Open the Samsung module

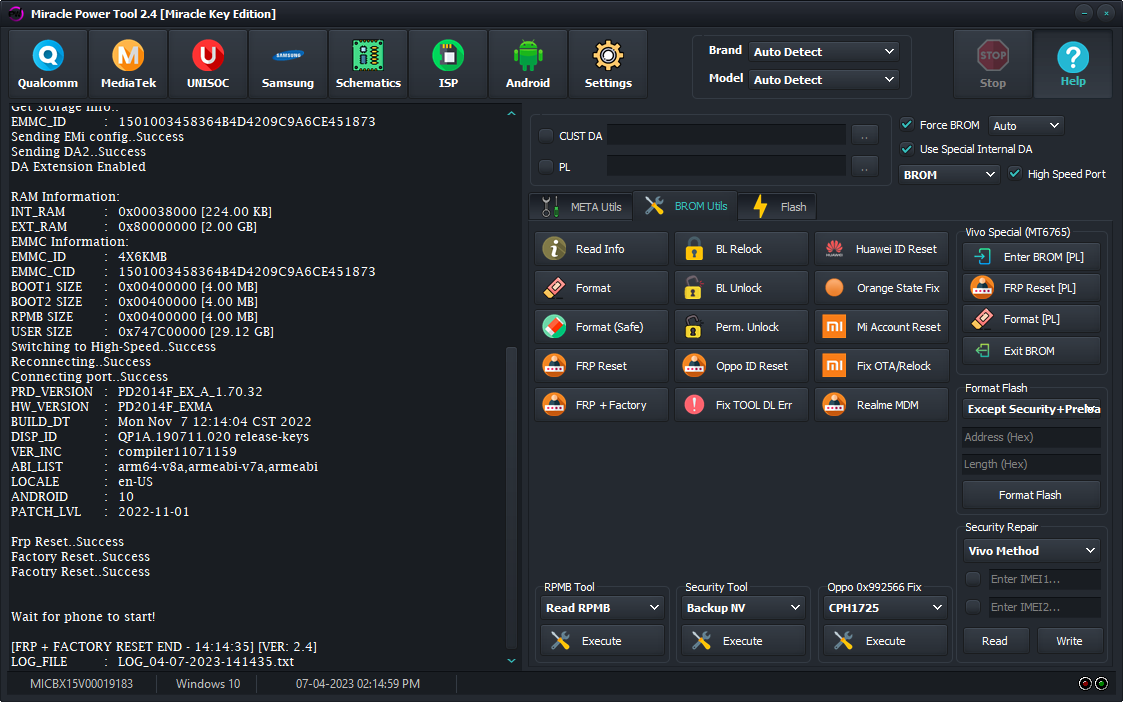(x=288, y=64)
